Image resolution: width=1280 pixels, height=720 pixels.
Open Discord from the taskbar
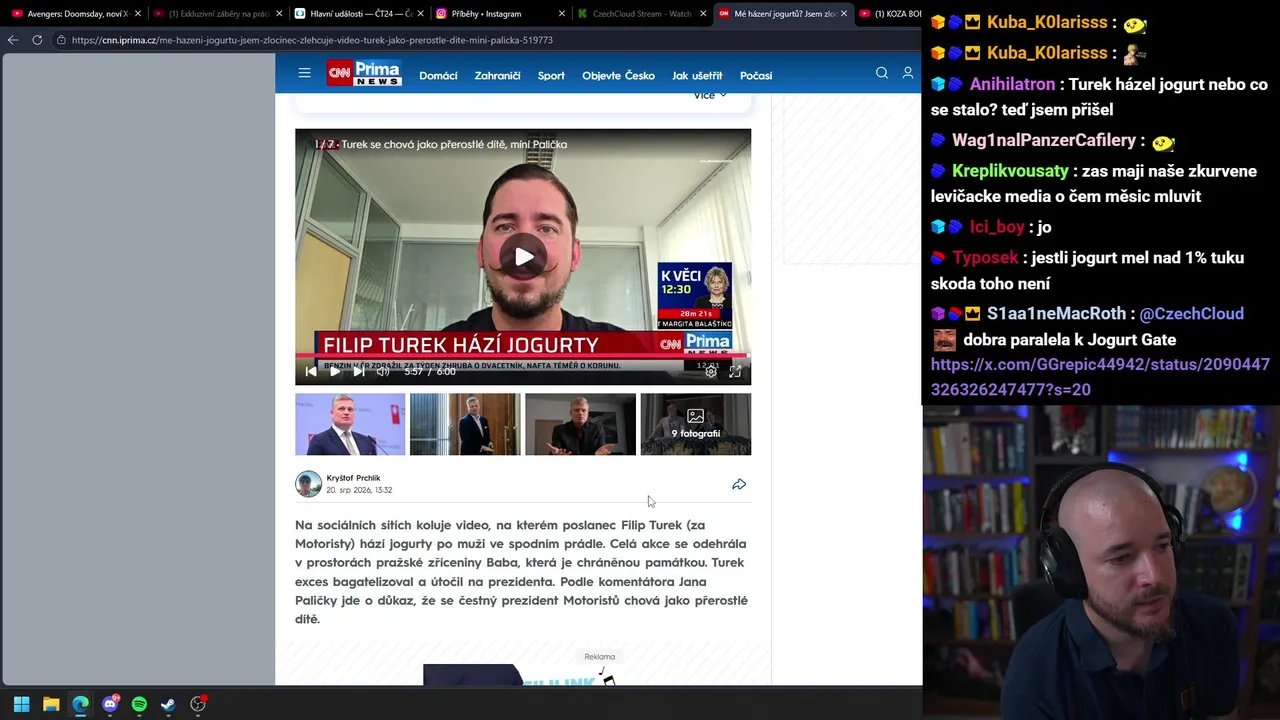click(x=110, y=704)
